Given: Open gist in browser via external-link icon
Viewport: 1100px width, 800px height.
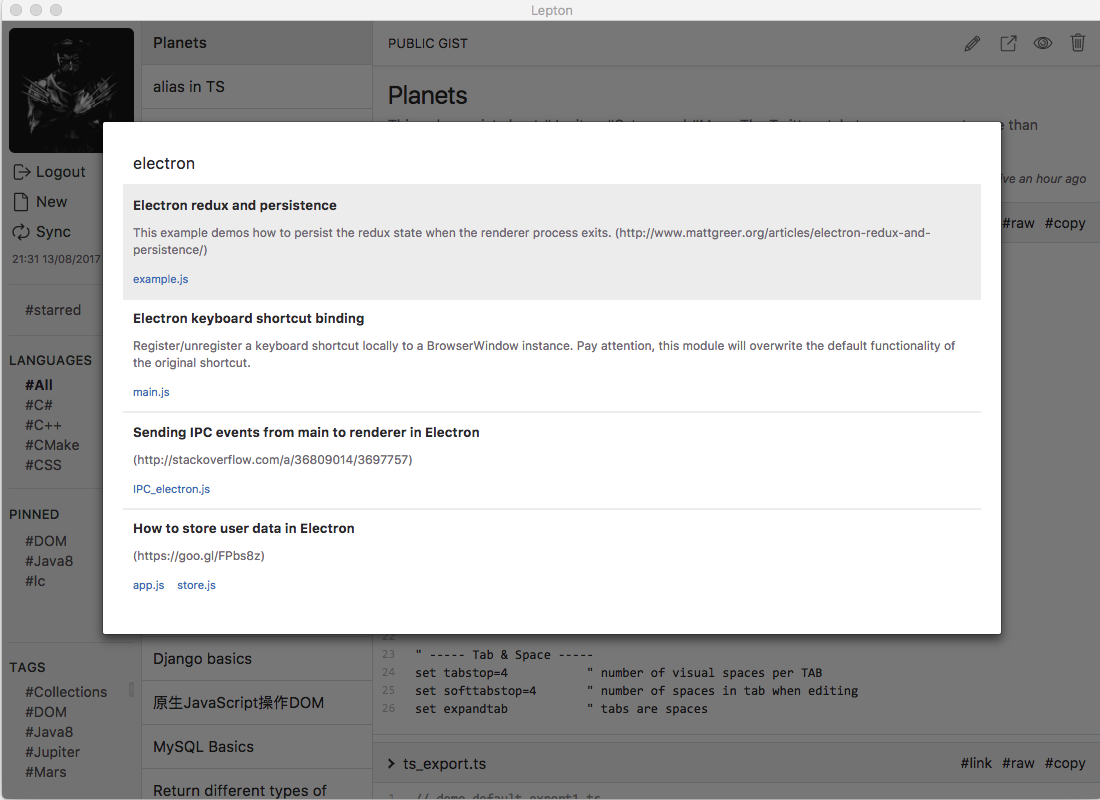Looking at the screenshot, I should (1008, 44).
